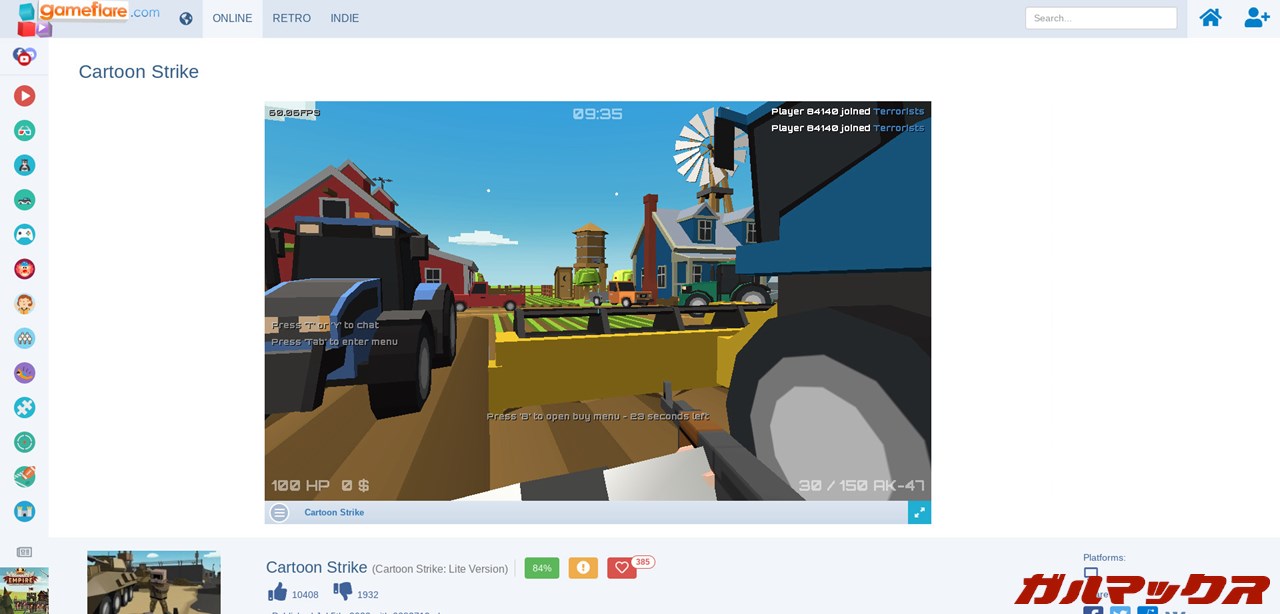Click the red play-button category icon in sidebar

[x=25, y=96]
